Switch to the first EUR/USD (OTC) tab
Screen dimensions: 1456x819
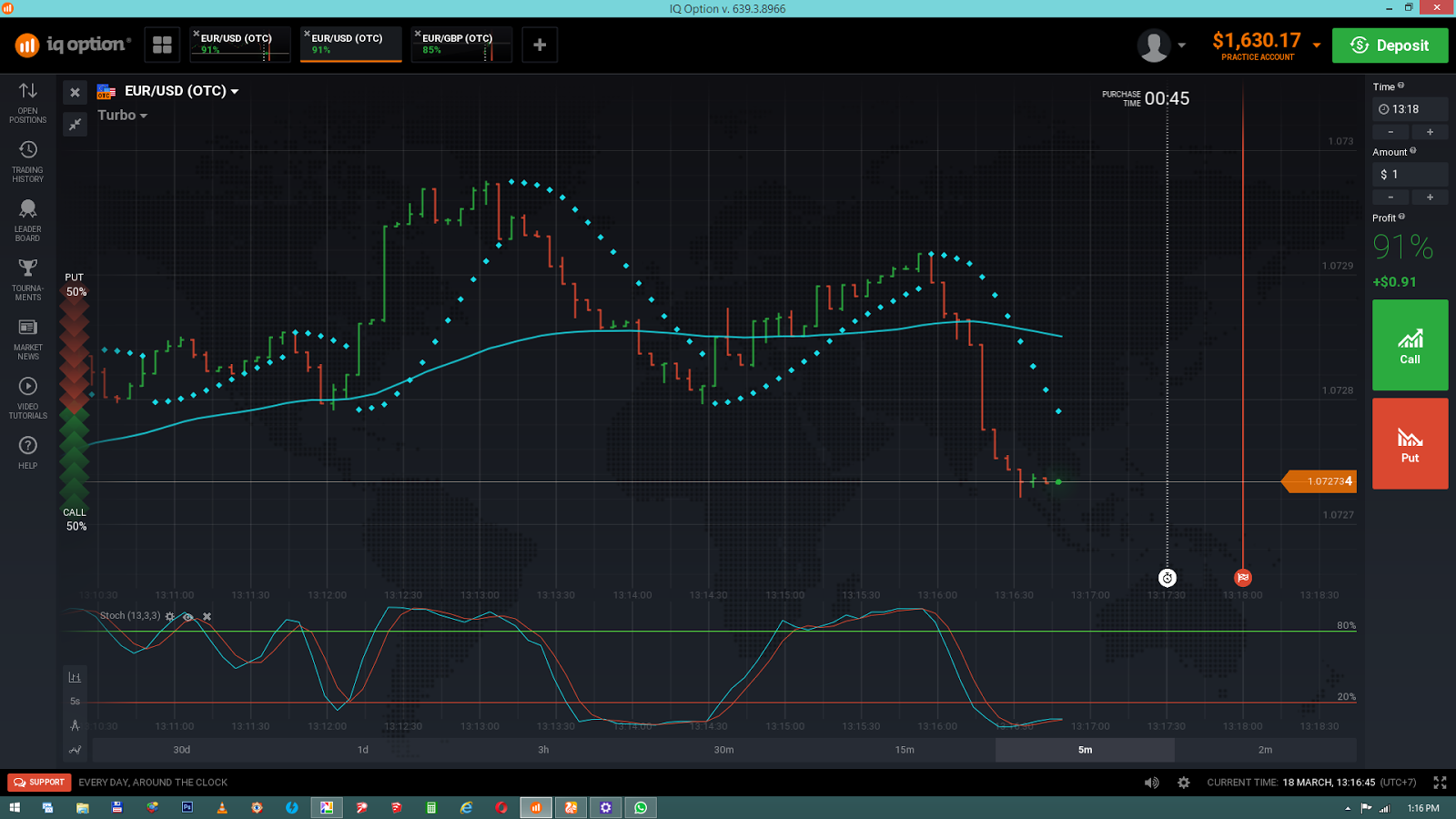click(x=241, y=45)
